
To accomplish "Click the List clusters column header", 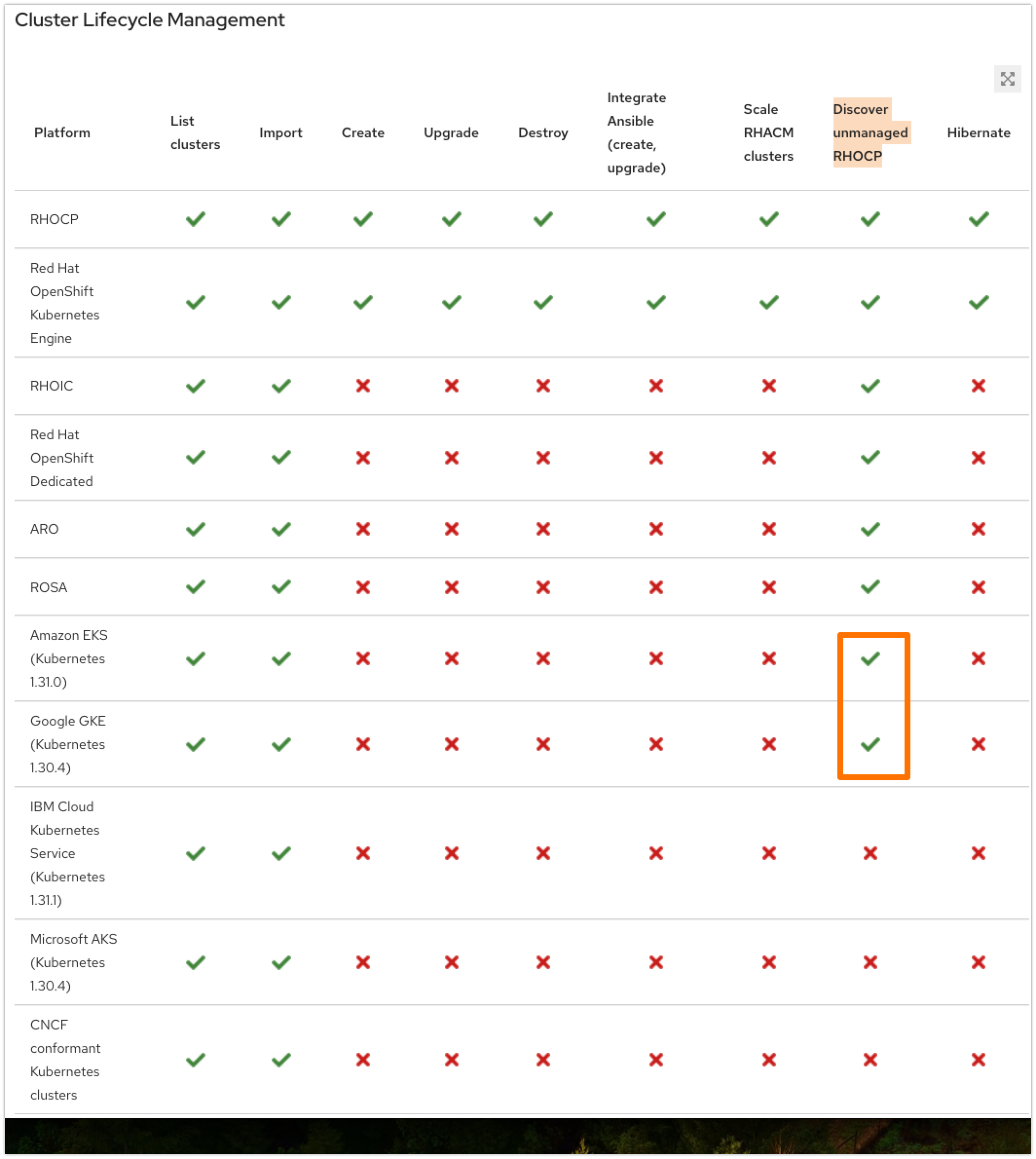I will [195, 132].
